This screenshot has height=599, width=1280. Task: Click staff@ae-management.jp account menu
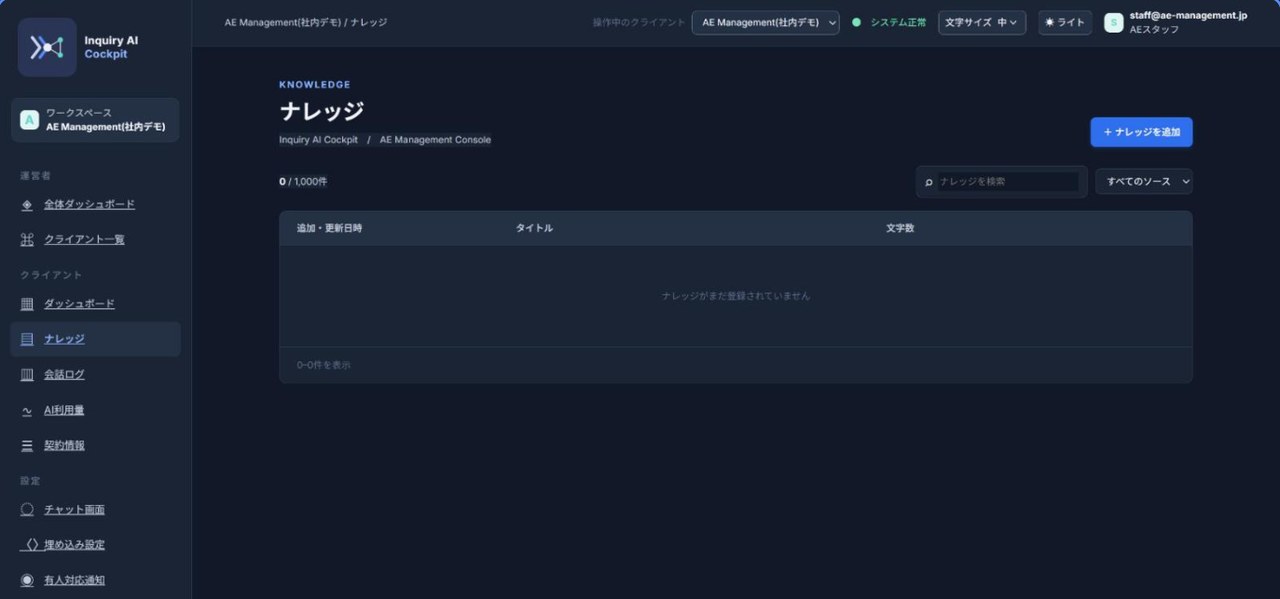tap(1176, 22)
